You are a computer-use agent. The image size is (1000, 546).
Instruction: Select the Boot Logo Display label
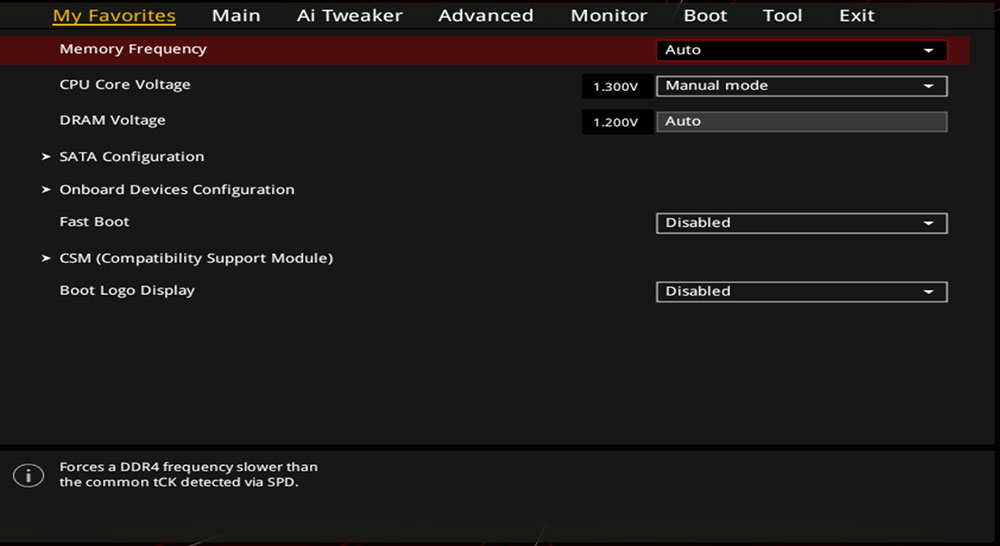coord(127,290)
